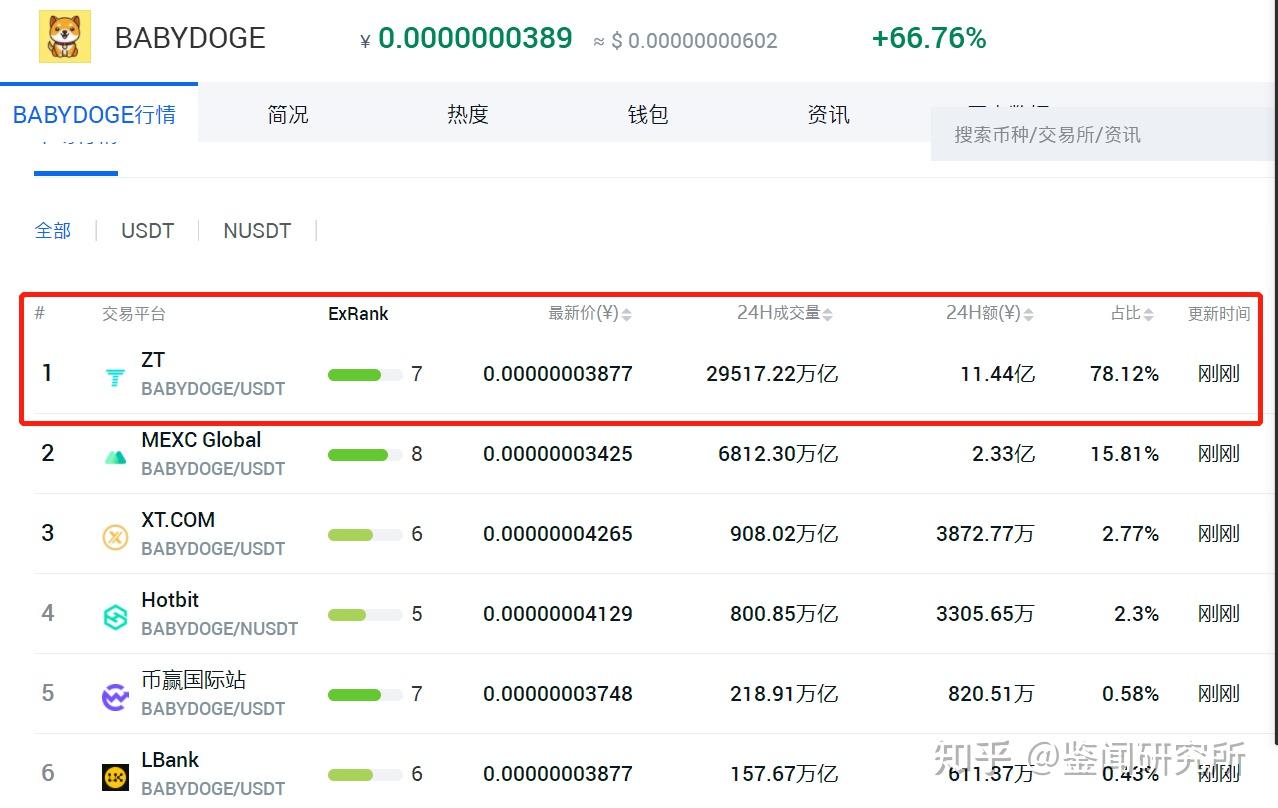Screen dimensions: 1278x808
Task: Sort by 占比 column arrows
Action: [x=1149, y=314]
